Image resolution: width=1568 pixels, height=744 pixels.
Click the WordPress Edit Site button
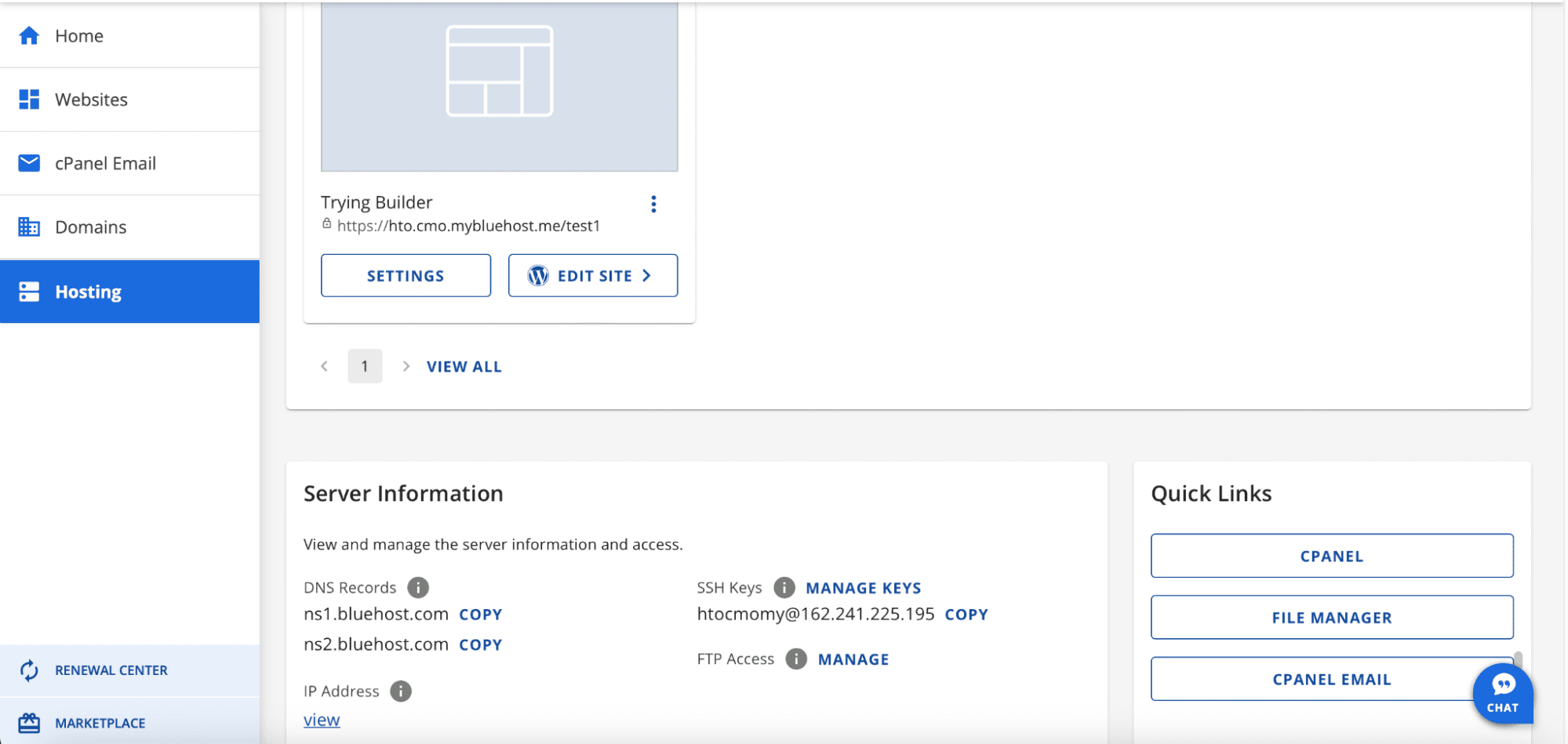[x=593, y=275]
